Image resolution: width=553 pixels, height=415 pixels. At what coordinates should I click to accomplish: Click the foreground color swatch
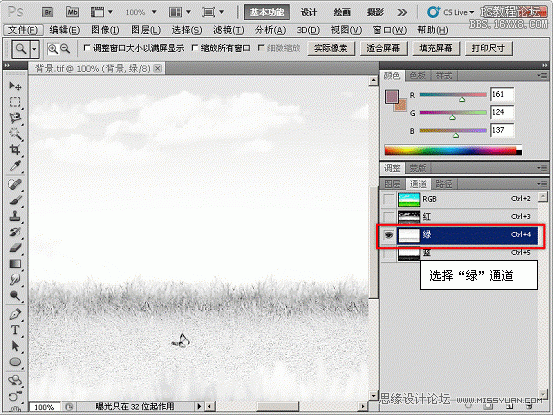tap(392, 97)
